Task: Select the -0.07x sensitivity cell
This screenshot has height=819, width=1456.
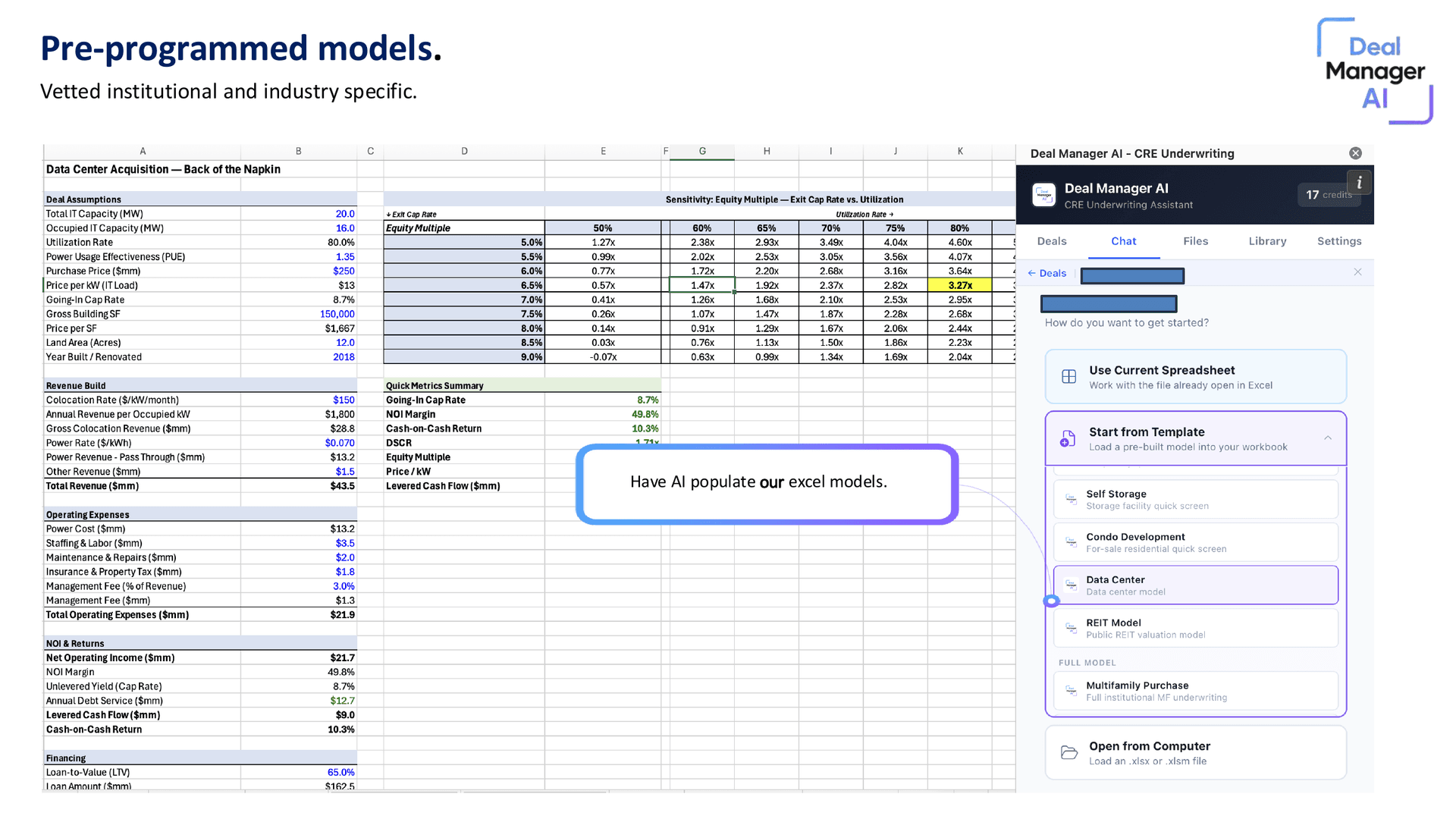Action: pyautogui.click(x=603, y=357)
